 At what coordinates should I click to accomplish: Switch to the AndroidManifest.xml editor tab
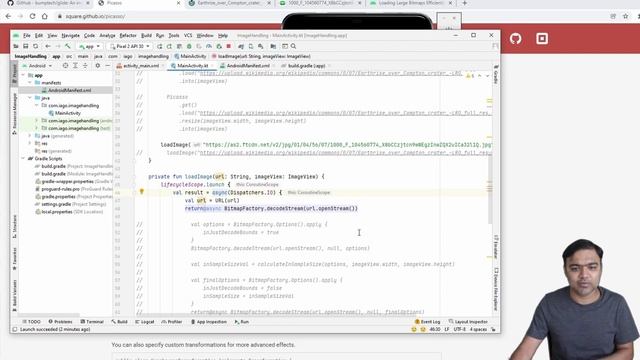(x=248, y=65)
